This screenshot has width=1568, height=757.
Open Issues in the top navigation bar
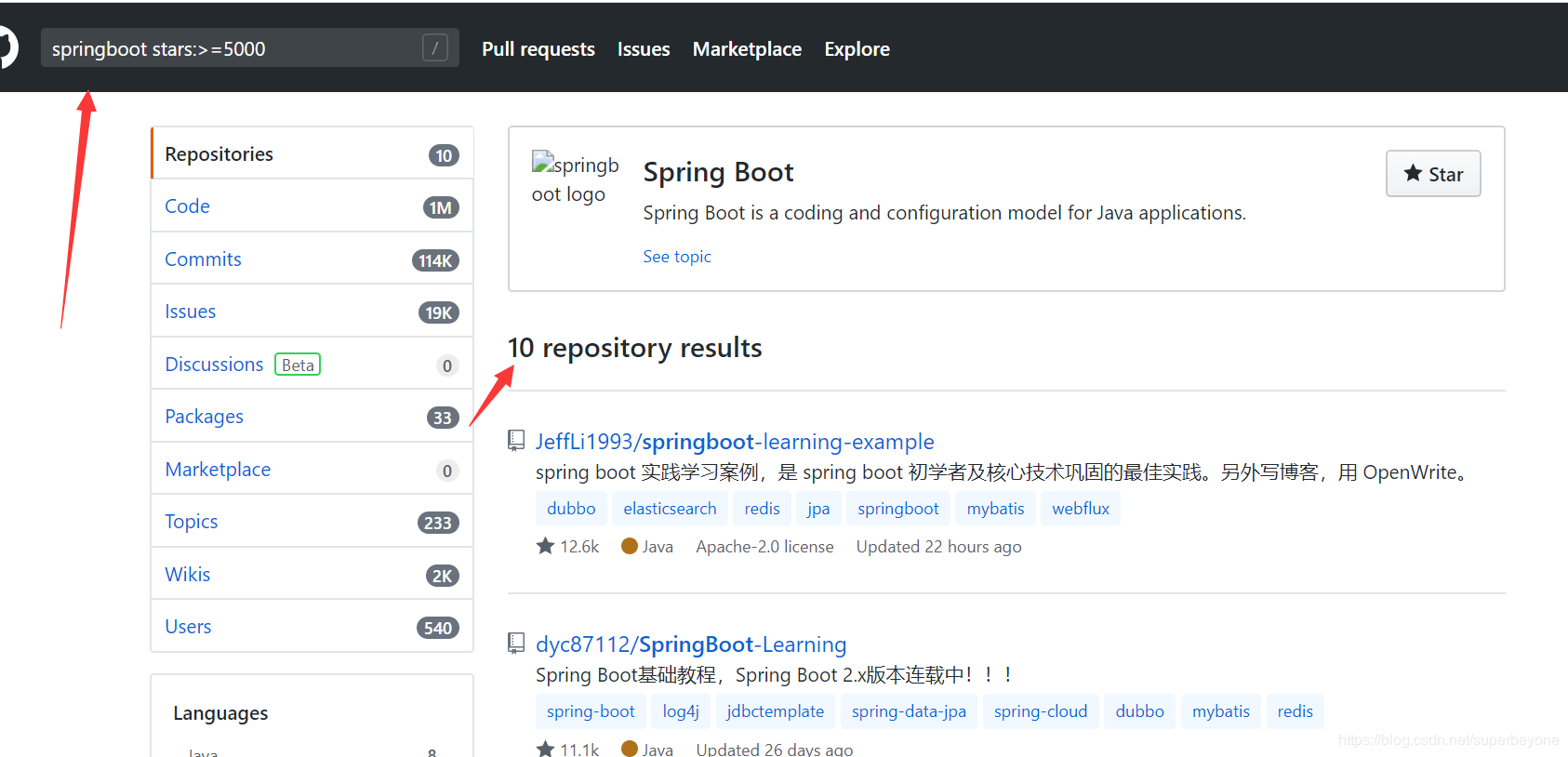pyautogui.click(x=644, y=49)
